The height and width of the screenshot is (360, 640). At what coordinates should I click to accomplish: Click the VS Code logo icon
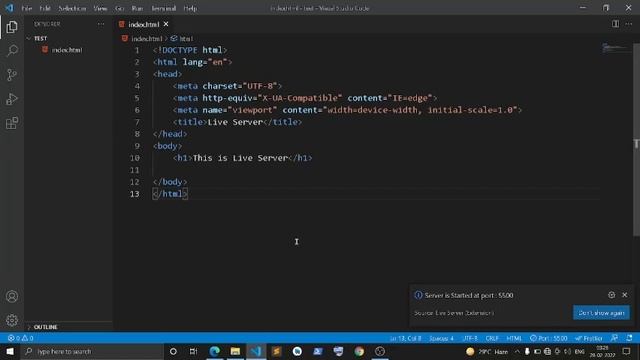point(9,8)
